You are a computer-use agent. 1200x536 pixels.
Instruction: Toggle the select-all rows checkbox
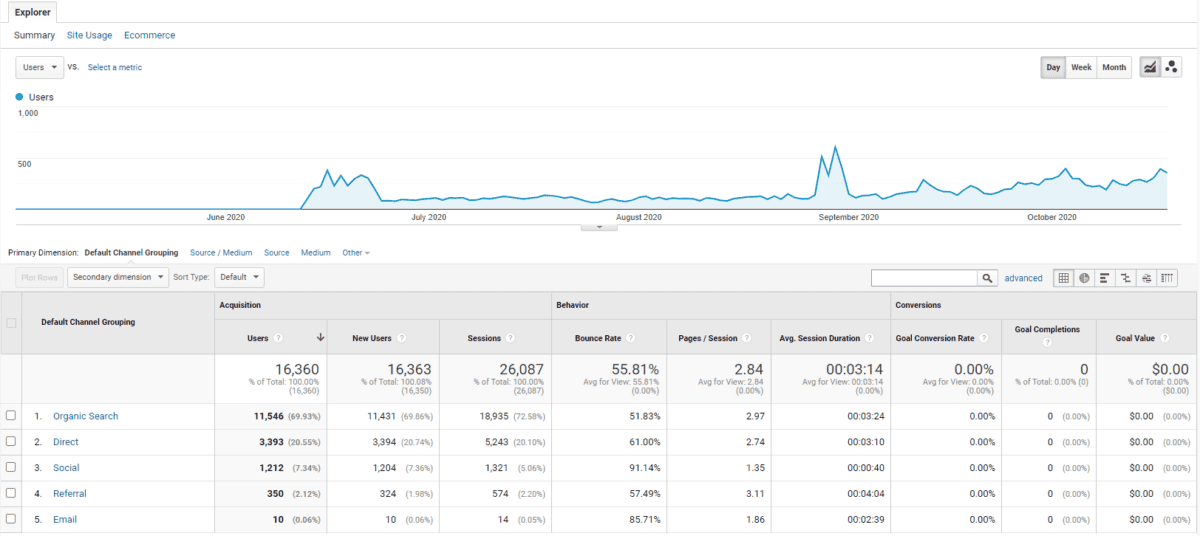pyautogui.click(x=11, y=322)
